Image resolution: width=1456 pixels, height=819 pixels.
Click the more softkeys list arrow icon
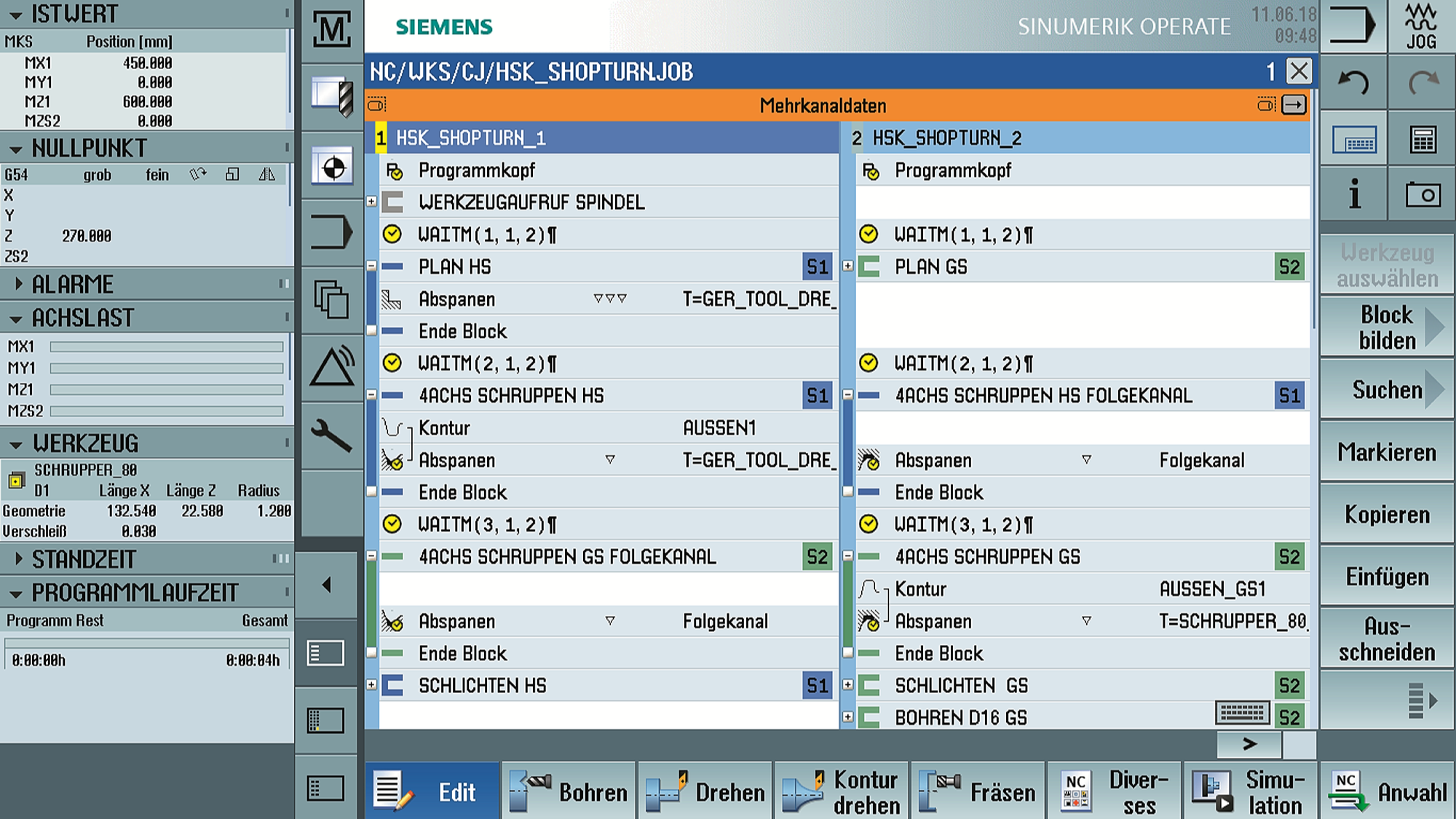1422,700
